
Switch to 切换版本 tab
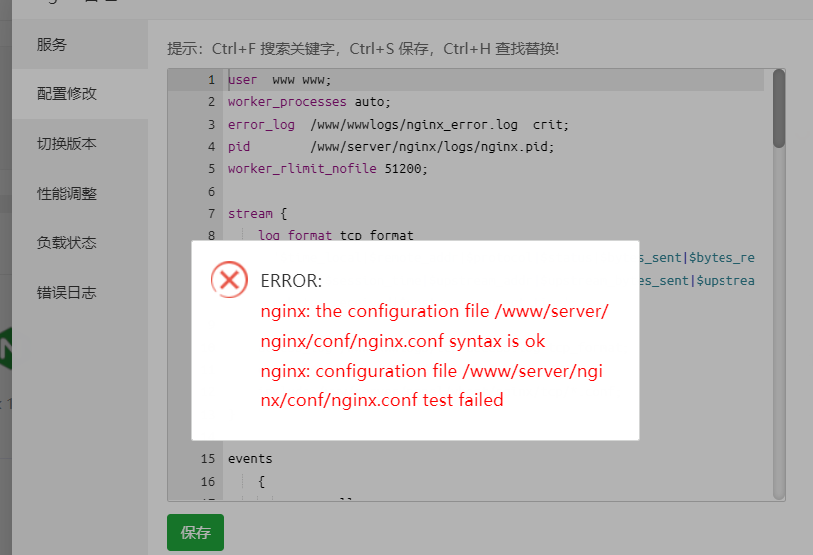pos(80,144)
